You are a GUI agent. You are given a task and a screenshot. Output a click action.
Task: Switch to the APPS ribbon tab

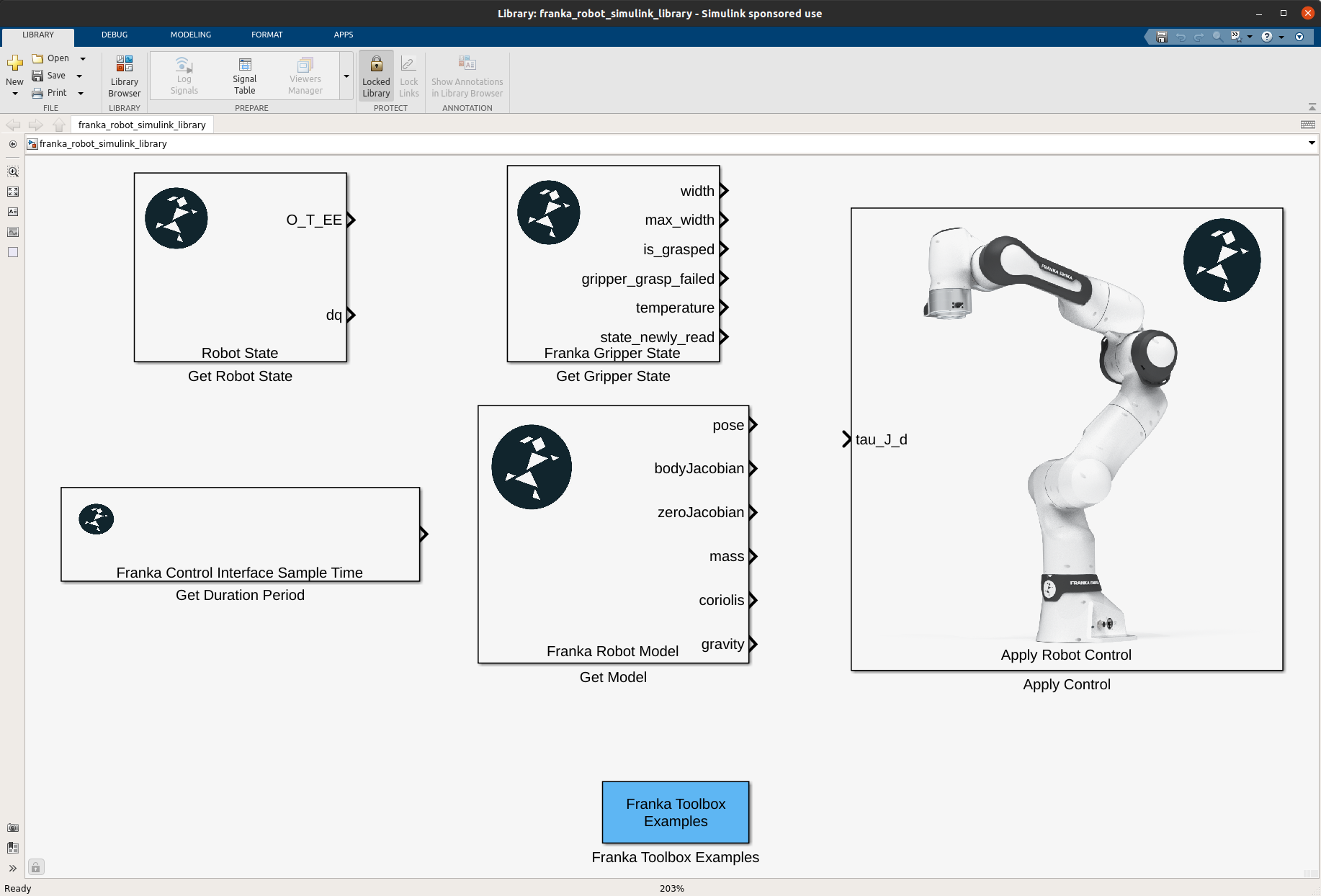pyautogui.click(x=344, y=35)
